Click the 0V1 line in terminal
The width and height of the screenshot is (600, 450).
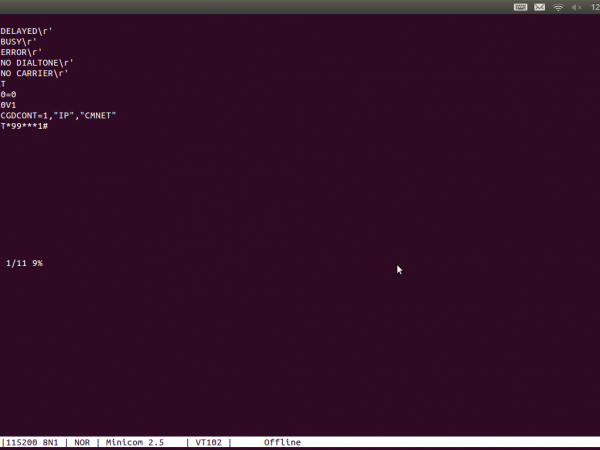[x=9, y=105]
